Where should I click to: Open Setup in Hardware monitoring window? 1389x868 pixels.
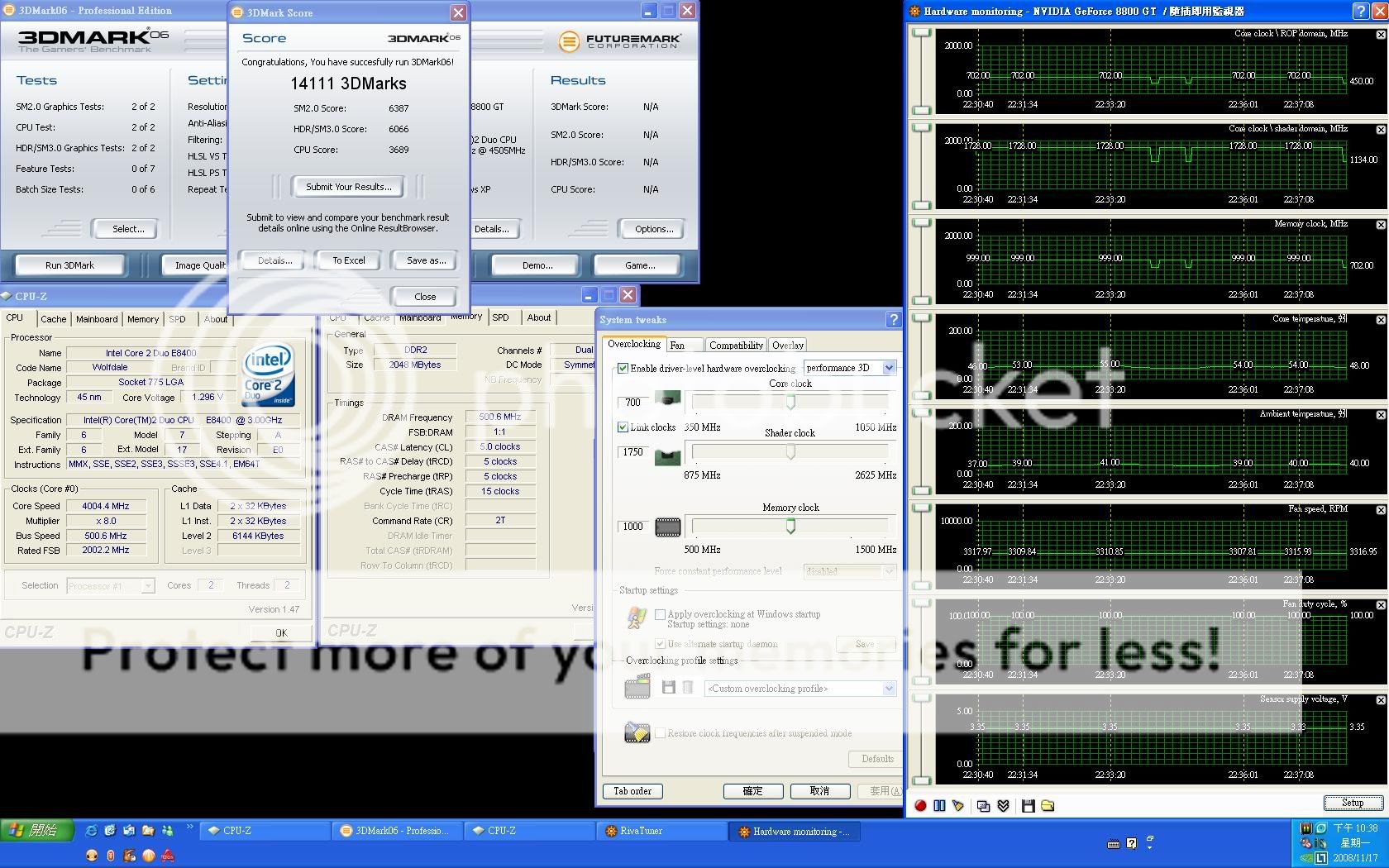[1353, 803]
